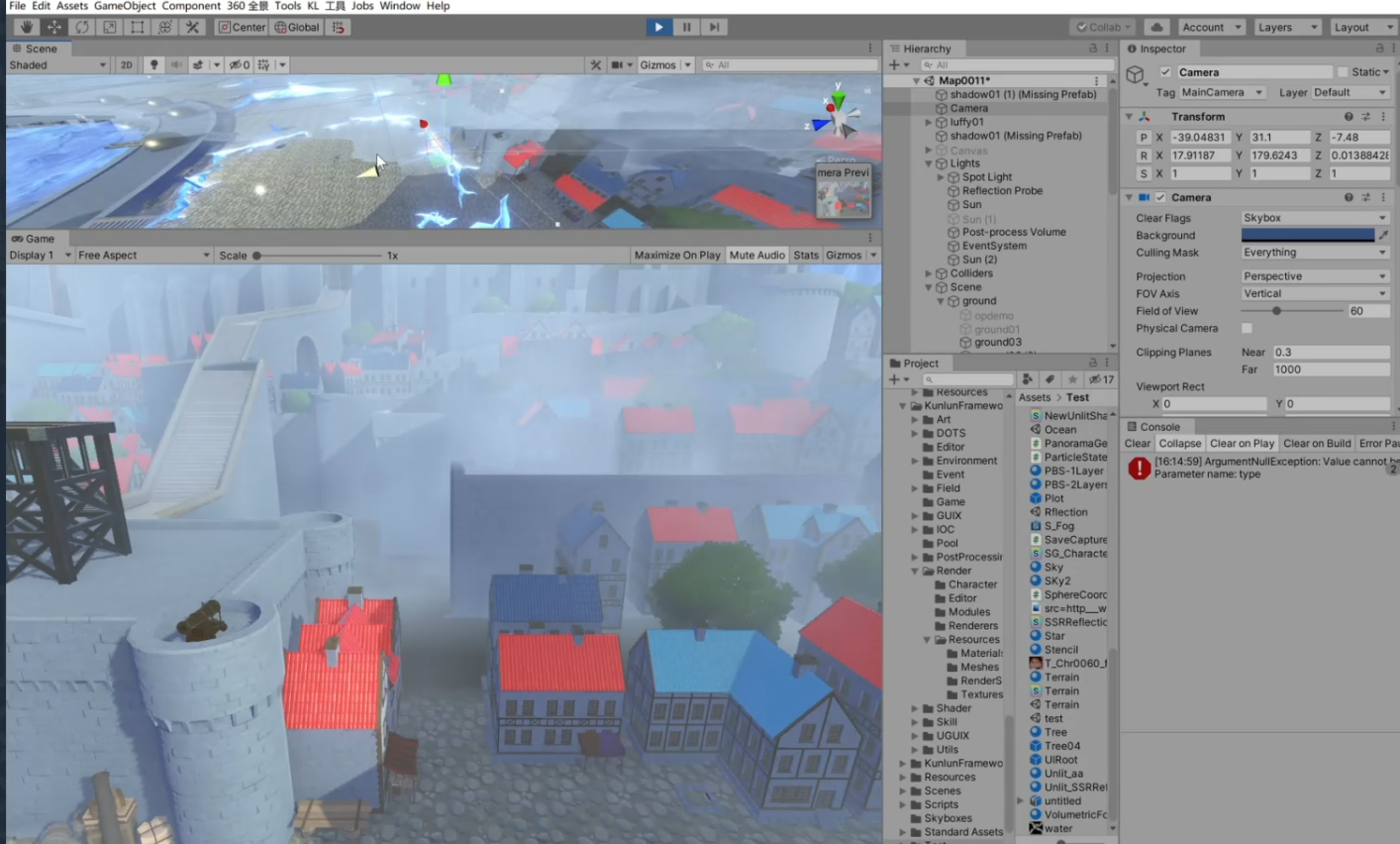Open the Layer Default dropdown

(x=1350, y=92)
